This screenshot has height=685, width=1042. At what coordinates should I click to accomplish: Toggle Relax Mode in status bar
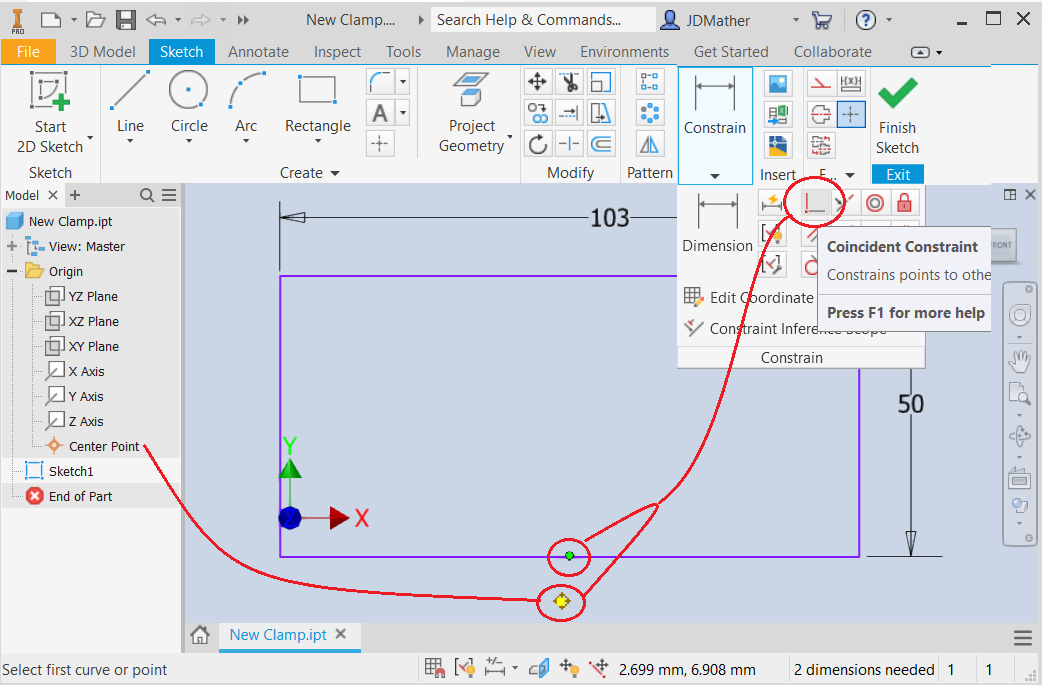click(599, 668)
